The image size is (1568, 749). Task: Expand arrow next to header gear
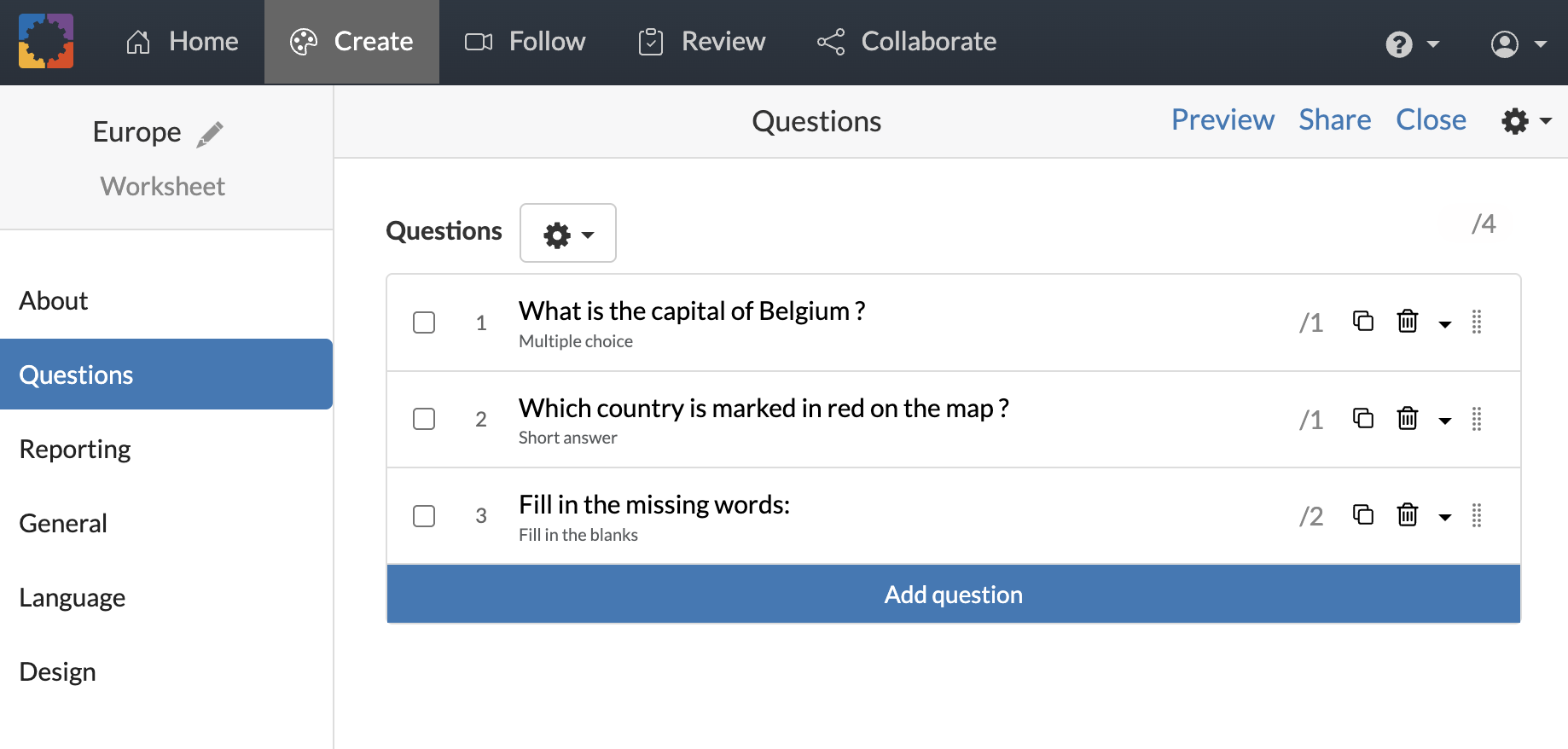click(1546, 122)
